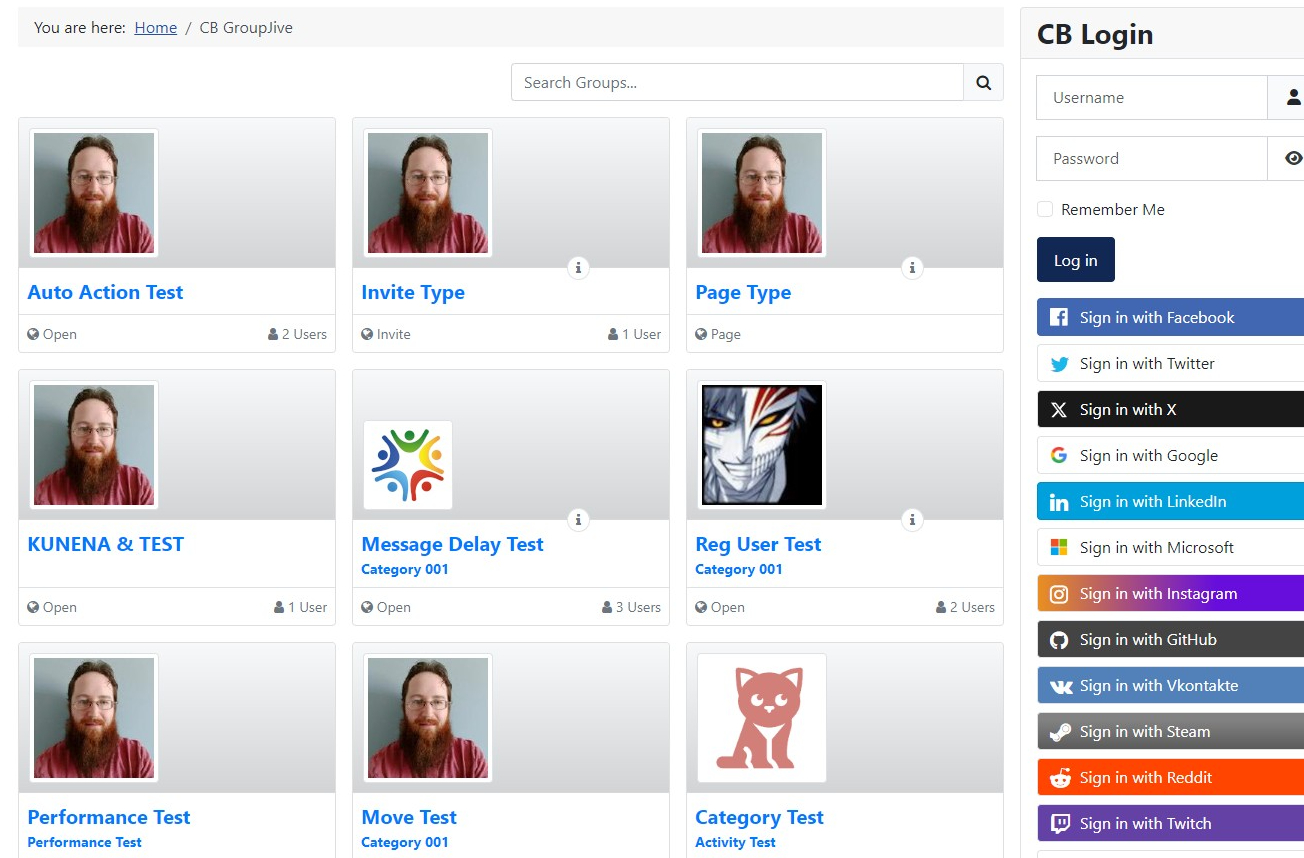Image resolution: width=1304 pixels, height=858 pixels.
Task: Open Category 001 under Reg User Test
Action: [x=739, y=569]
